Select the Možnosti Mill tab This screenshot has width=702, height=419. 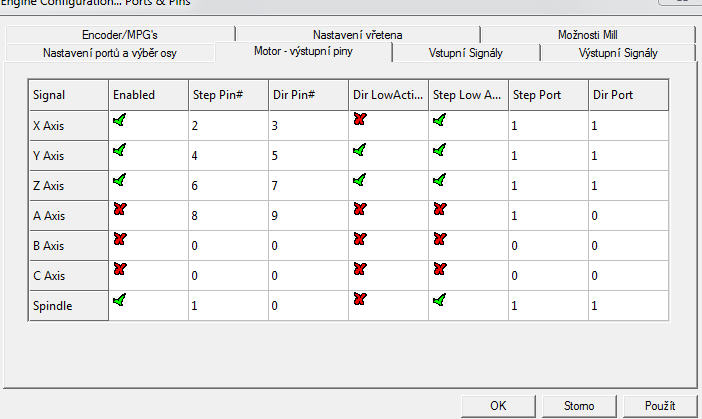coord(594,35)
